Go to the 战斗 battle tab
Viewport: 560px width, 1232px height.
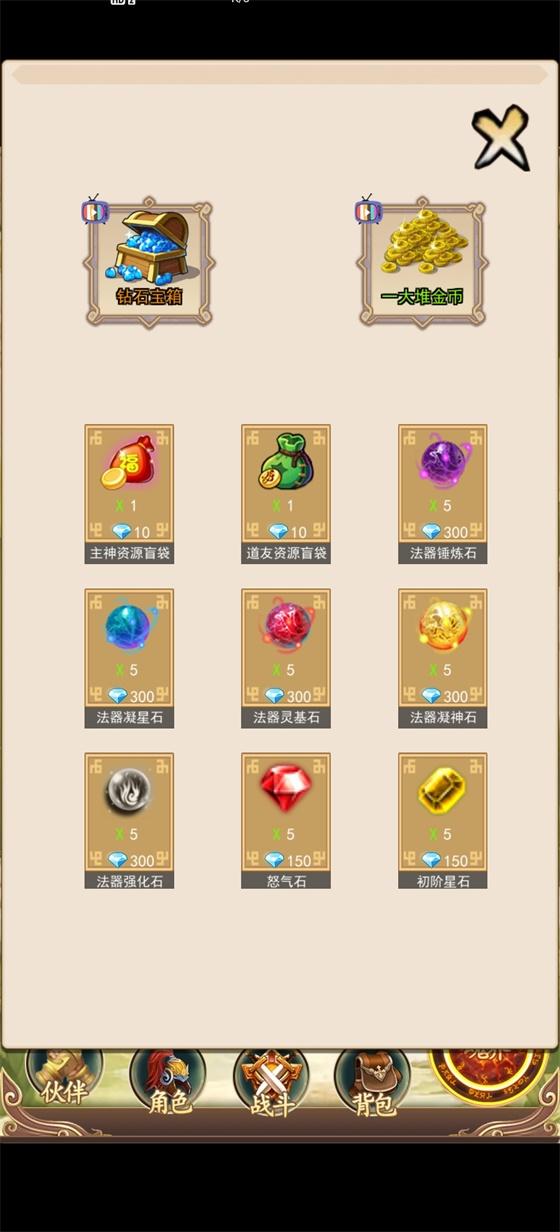271,1084
